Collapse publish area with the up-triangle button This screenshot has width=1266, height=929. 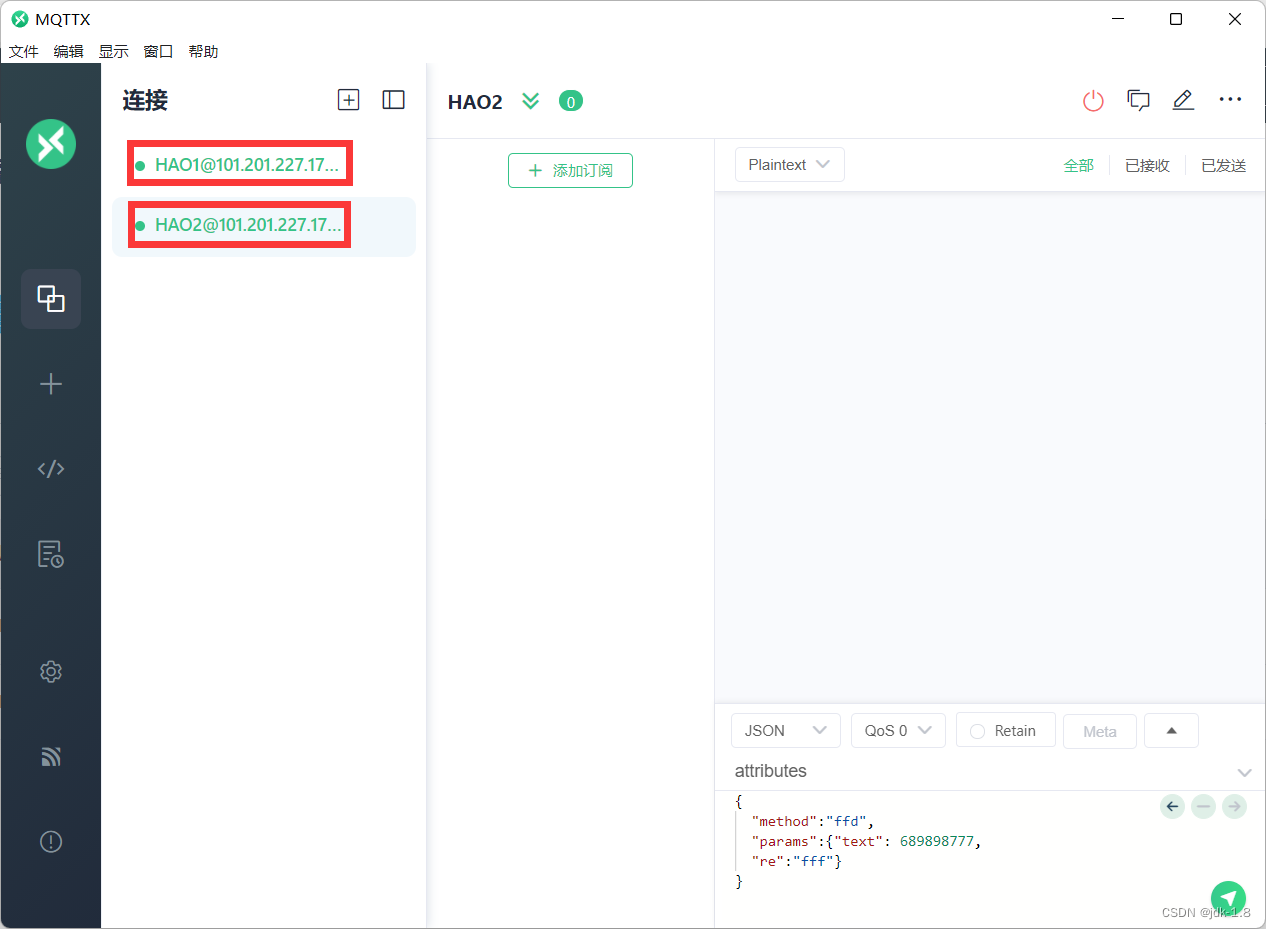[x=1171, y=731]
